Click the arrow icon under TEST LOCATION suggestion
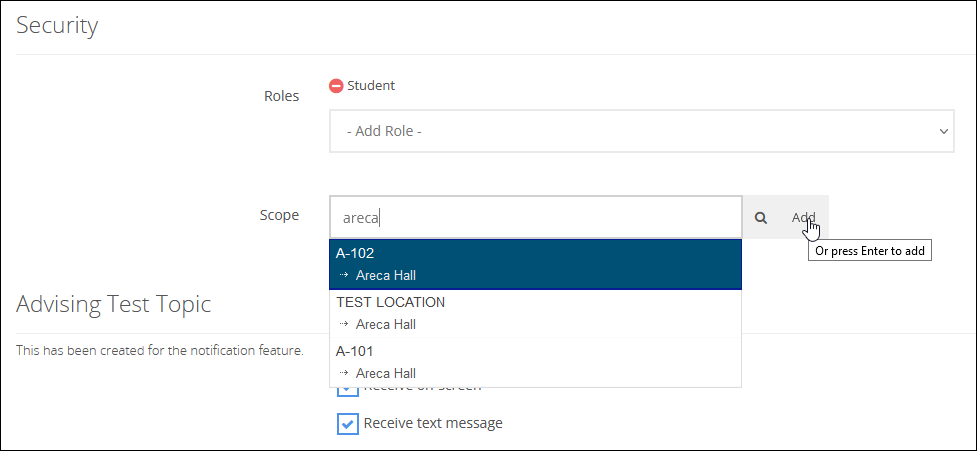 343,324
